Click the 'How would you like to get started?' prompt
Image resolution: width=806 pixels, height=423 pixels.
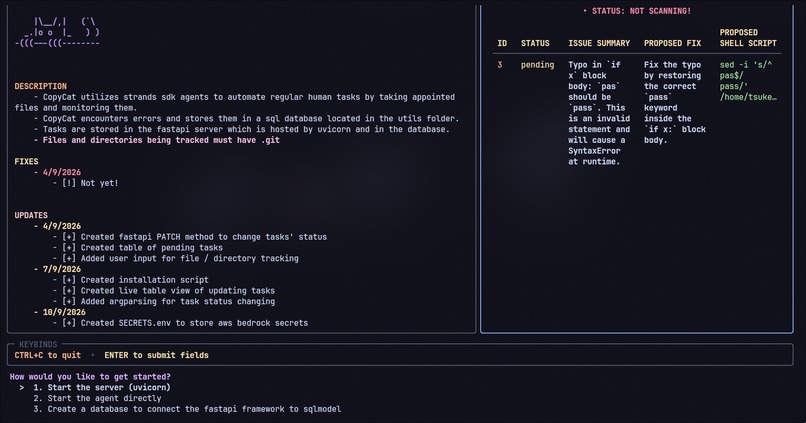[x=90, y=377]
